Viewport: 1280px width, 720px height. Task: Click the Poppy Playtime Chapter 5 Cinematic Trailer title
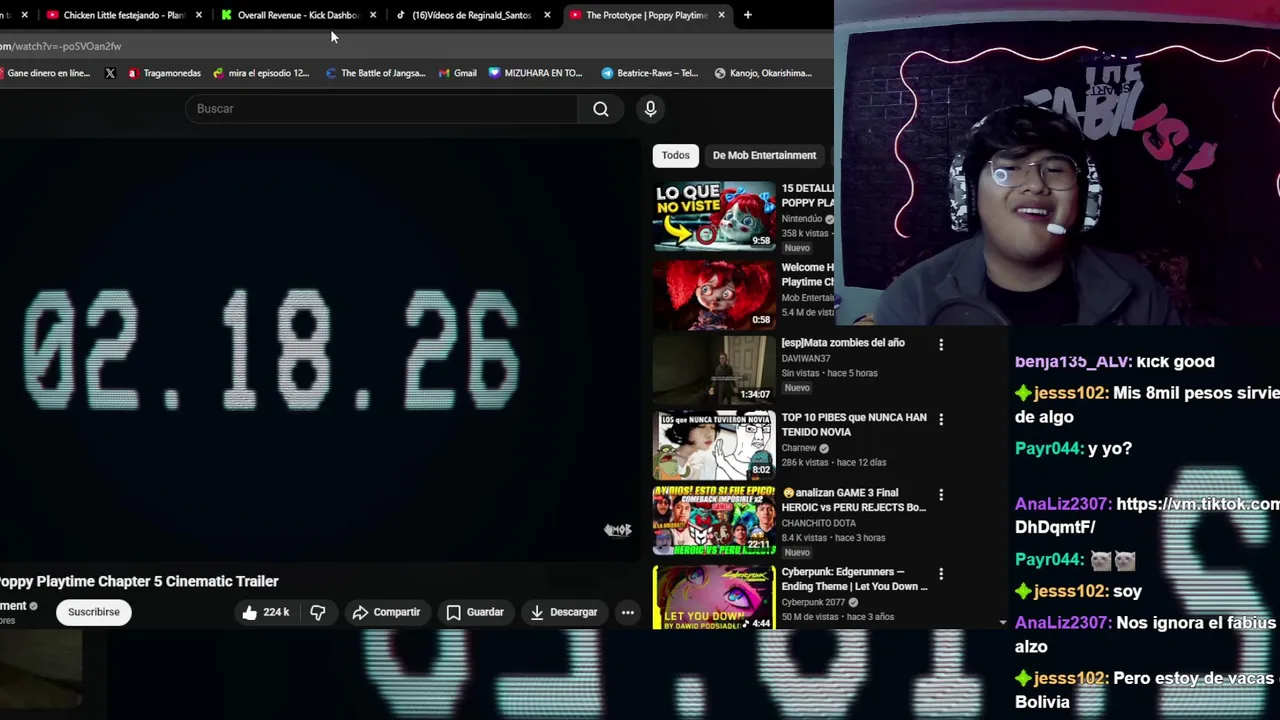pos(139,581)
